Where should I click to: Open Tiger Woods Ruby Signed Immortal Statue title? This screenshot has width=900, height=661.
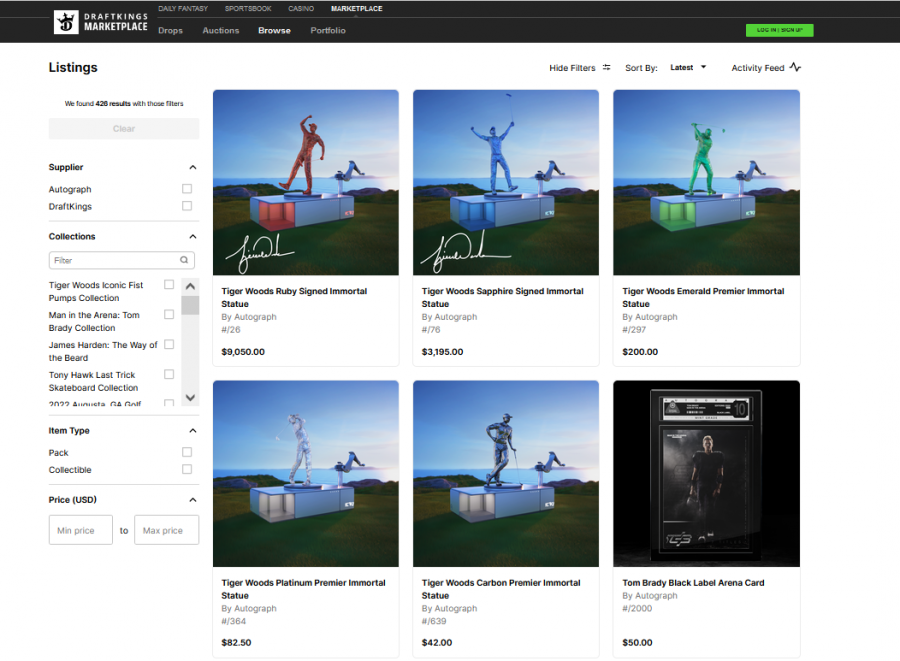point(294,297)
